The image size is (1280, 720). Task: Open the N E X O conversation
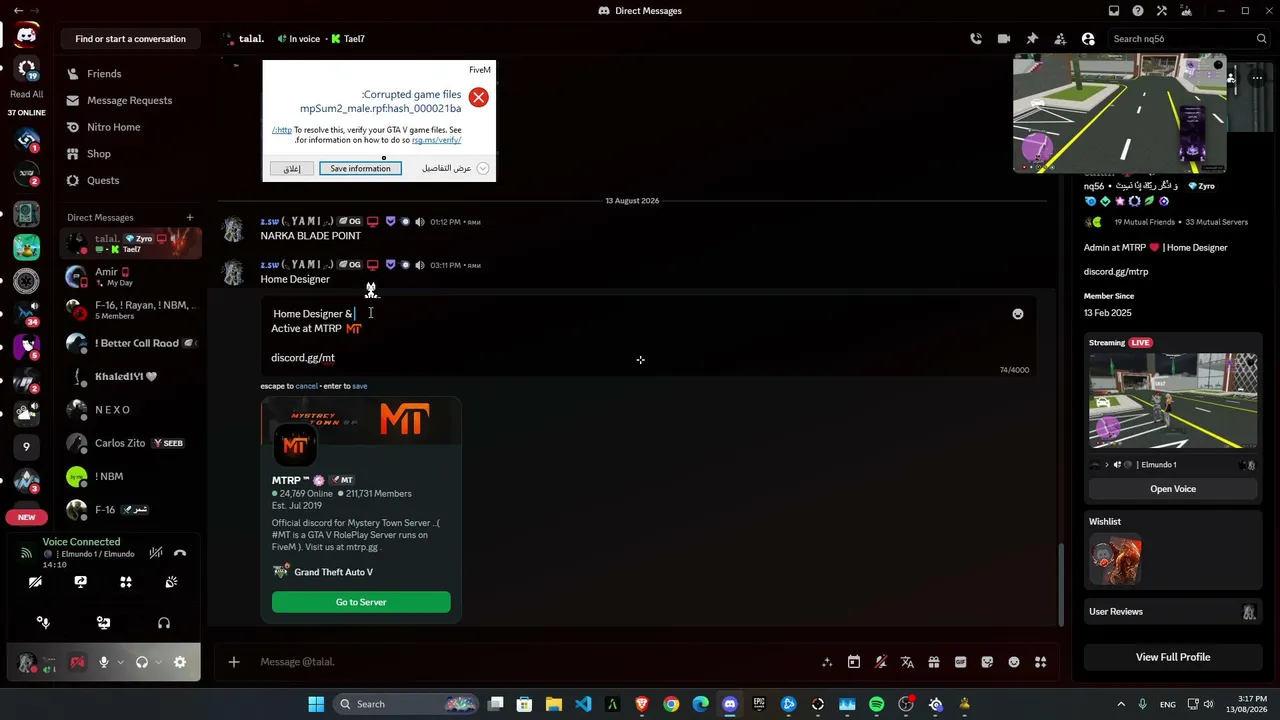pyautogui.click(x=131, y=410)
